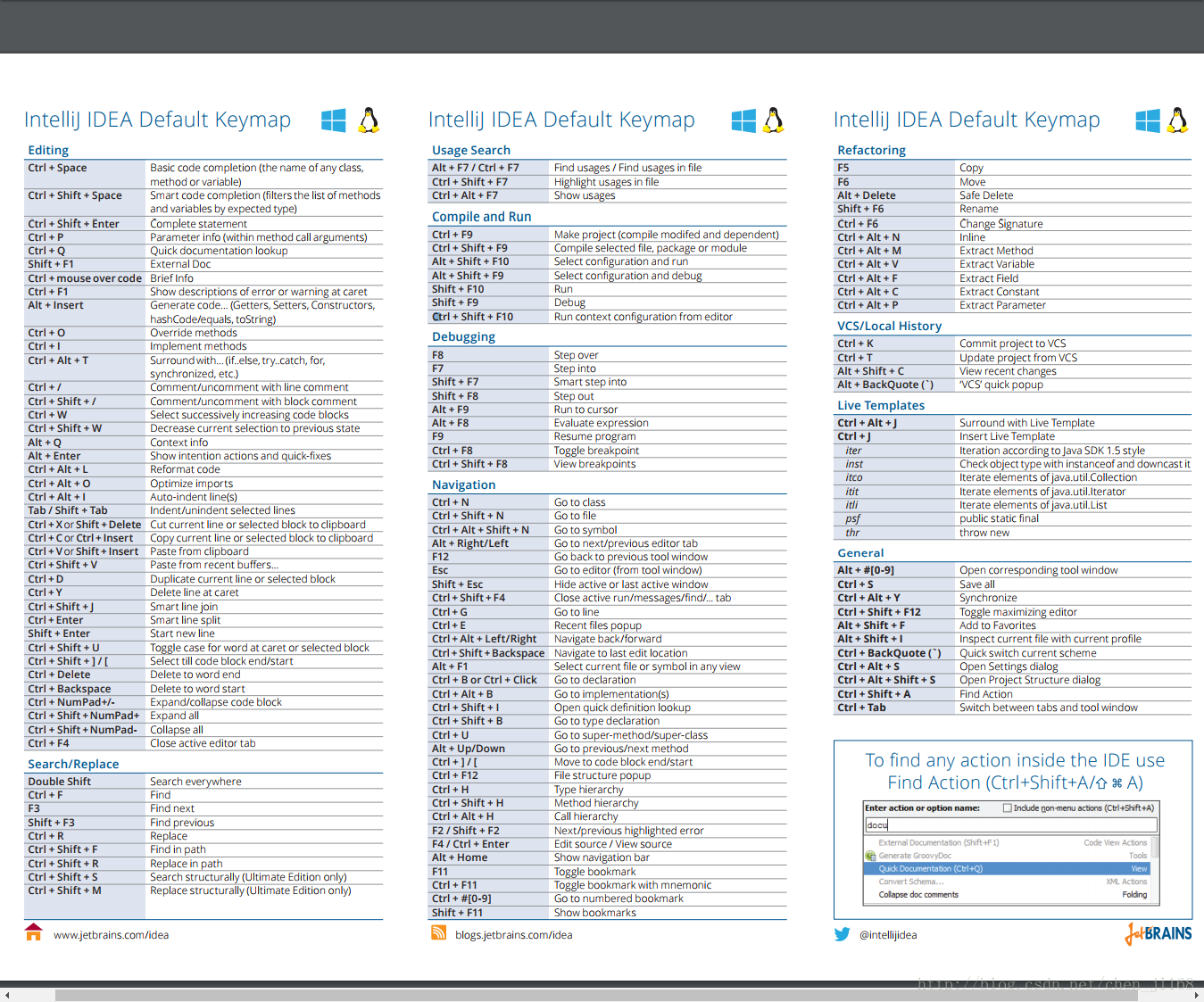This screenshot has height=1002, width=1204.
Task: Click the Search/Replace section heading
Action: tap(73, 764)
